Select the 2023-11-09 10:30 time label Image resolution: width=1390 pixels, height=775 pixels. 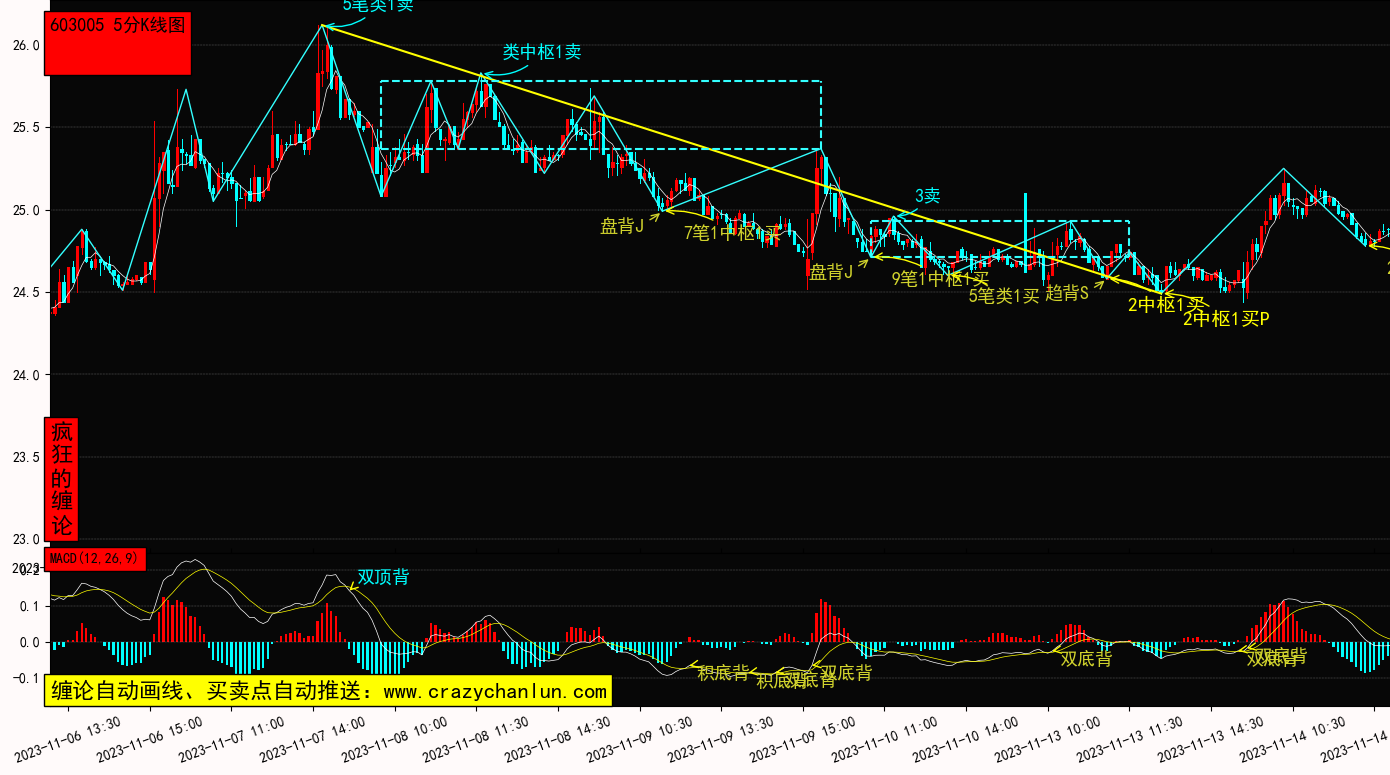640,739
